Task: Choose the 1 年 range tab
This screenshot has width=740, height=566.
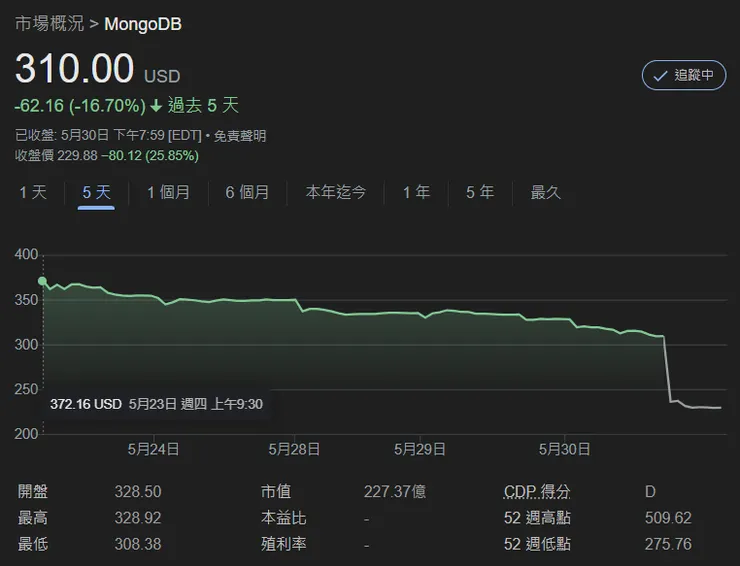Action: click(416, 192)
